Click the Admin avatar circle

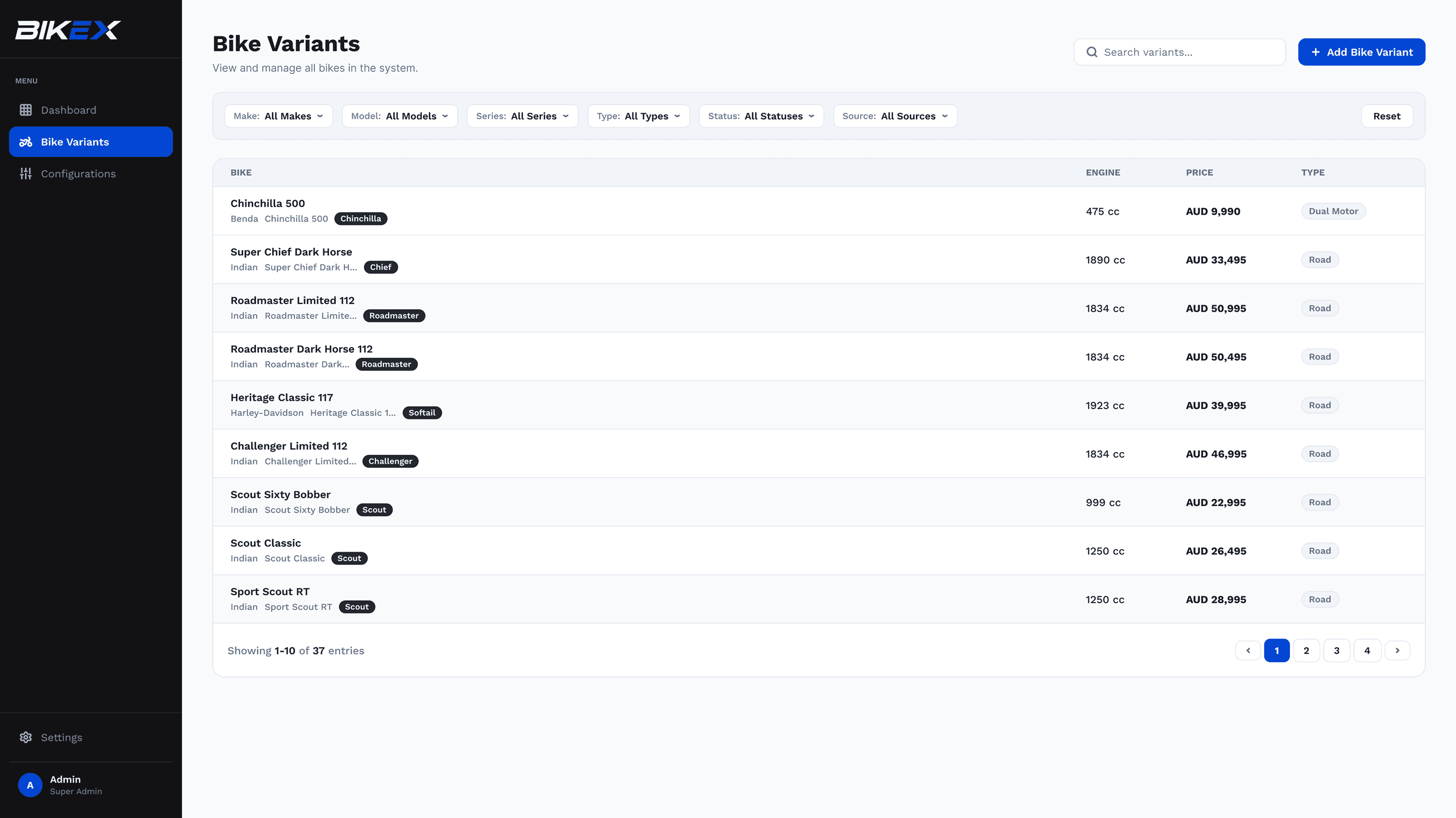click(x=30, y=785)
